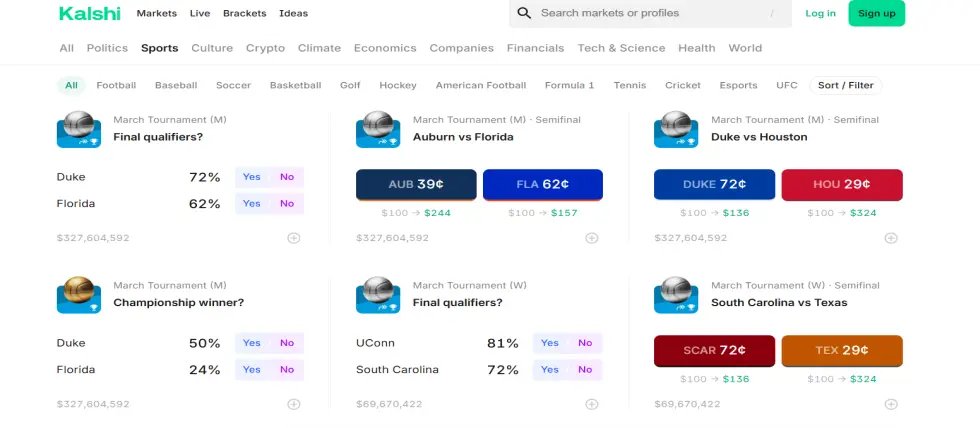Switch to the All categories tab

(x=66, y=48)
